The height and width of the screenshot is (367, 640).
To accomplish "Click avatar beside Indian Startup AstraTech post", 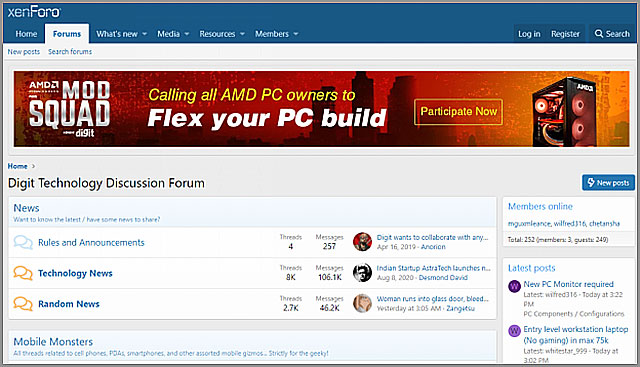I will (362, 272).
